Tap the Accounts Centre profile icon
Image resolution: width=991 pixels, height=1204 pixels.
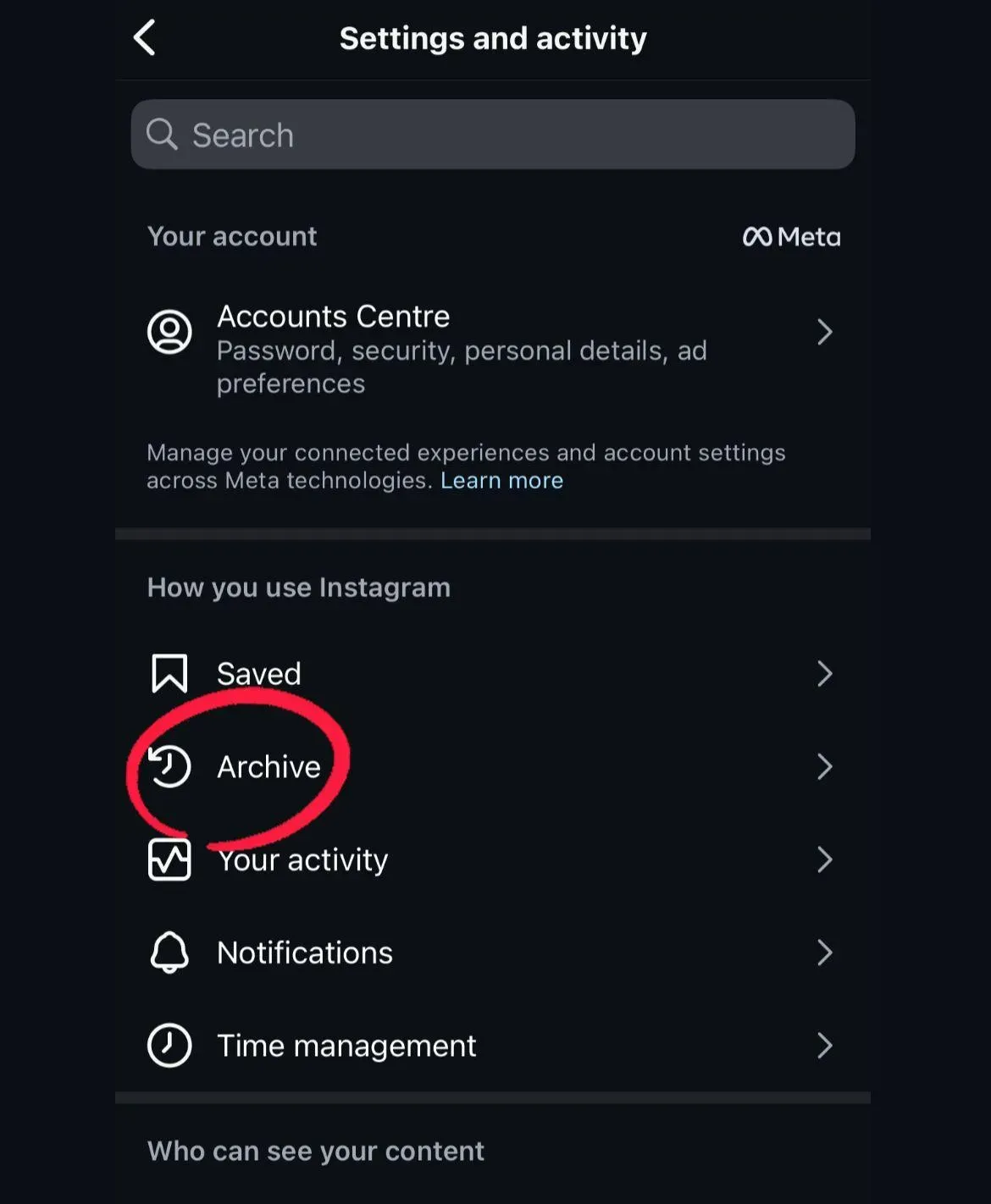[x=169, y=332]
